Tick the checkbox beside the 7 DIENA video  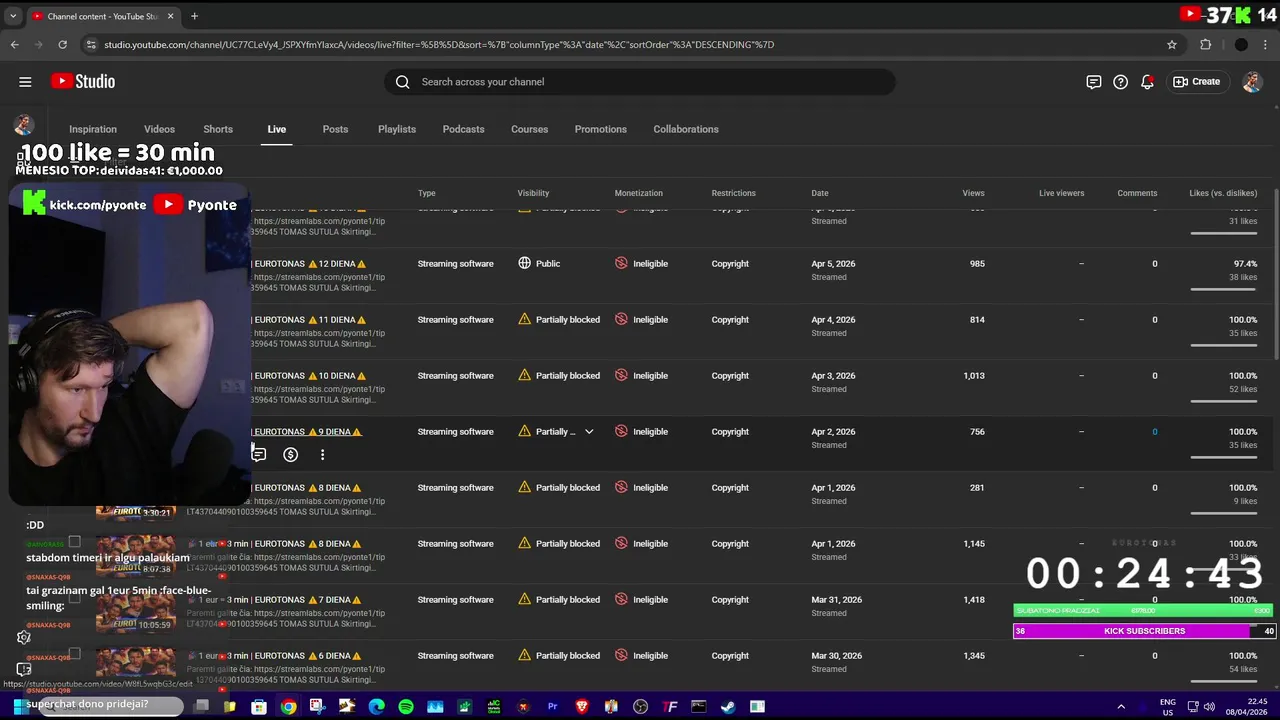74,598
